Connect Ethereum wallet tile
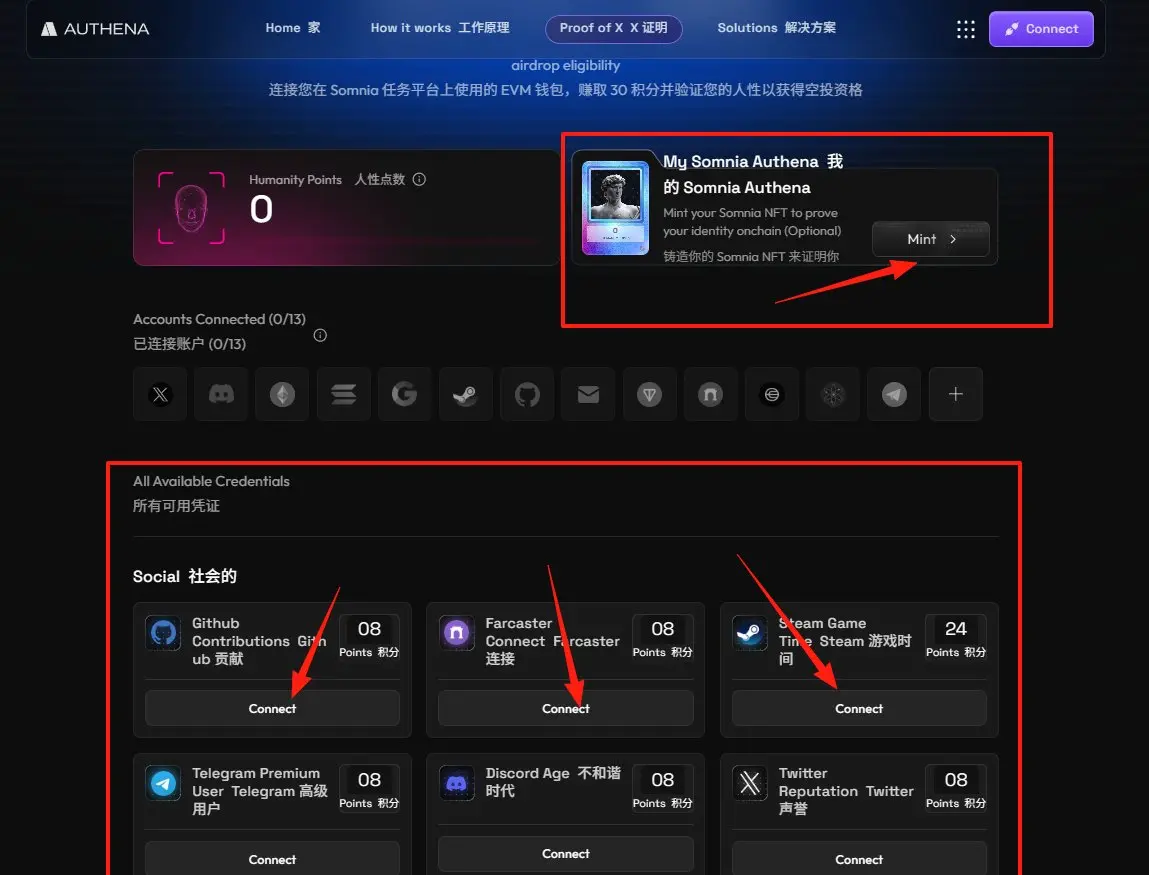 tap(282, 394)
